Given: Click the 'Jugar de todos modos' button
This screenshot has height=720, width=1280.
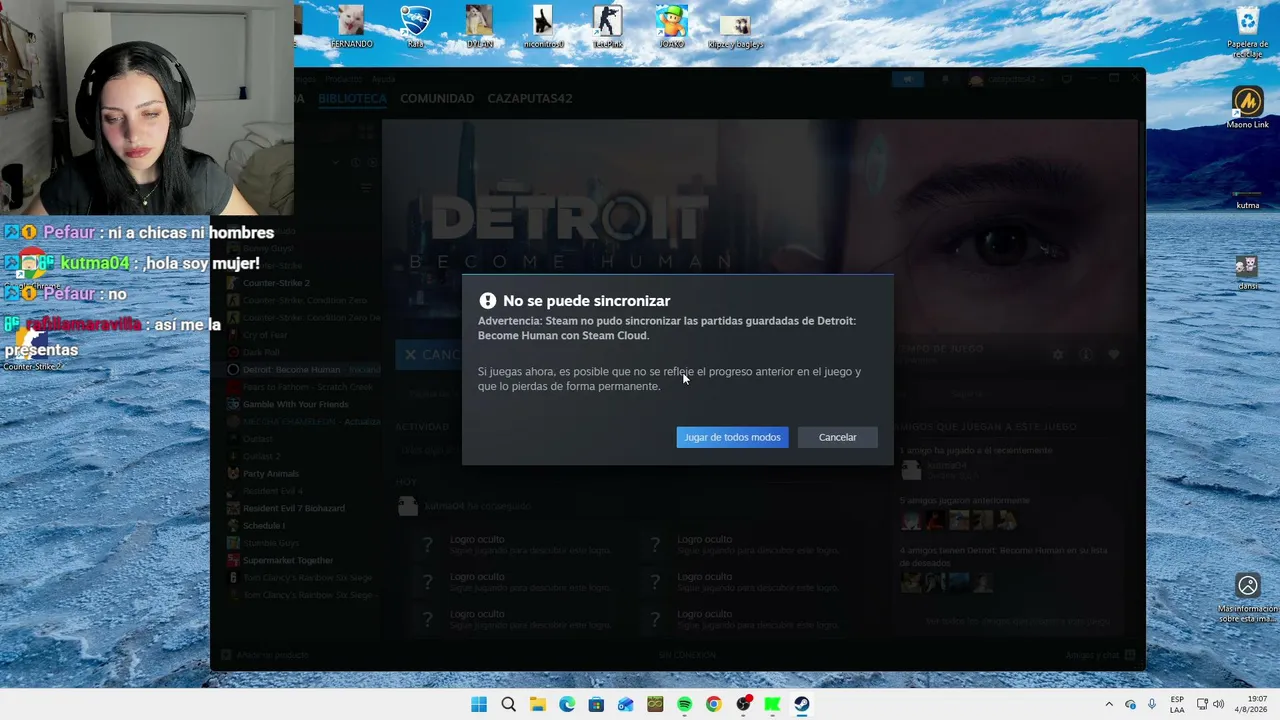Looking at the screenshot, I should [x=732, y=437].
